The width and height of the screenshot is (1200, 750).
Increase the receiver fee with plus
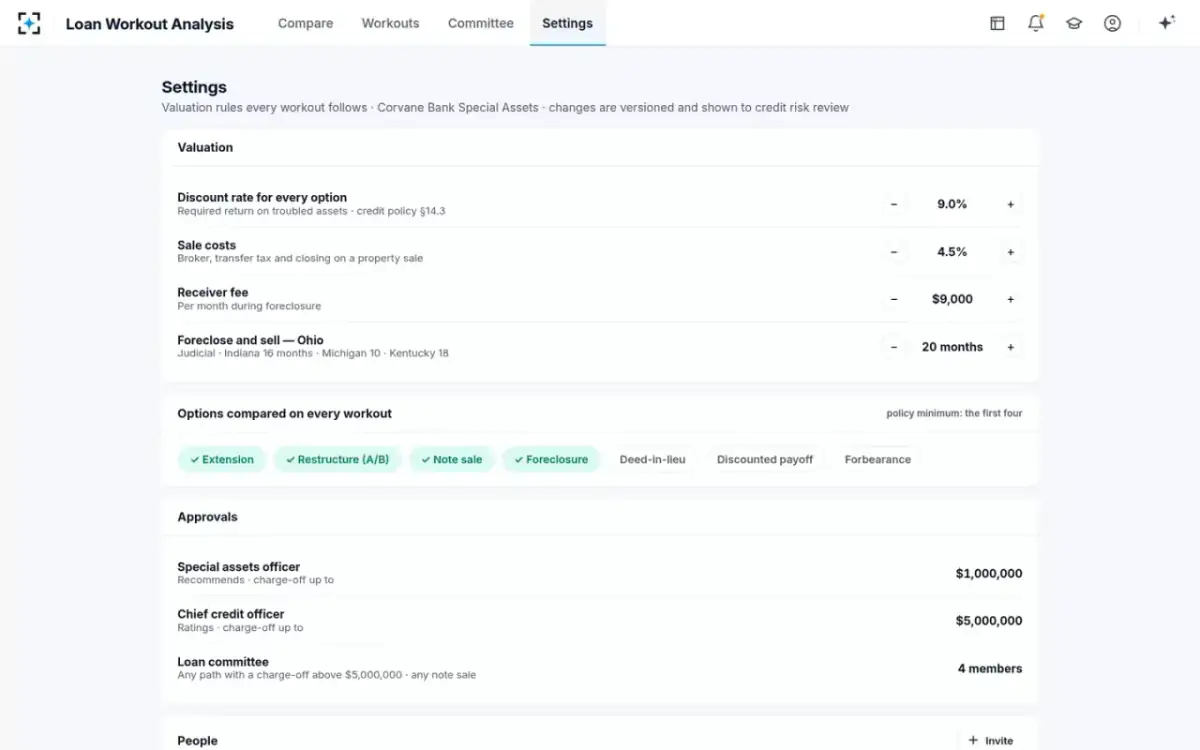[x=1011, y=299]
